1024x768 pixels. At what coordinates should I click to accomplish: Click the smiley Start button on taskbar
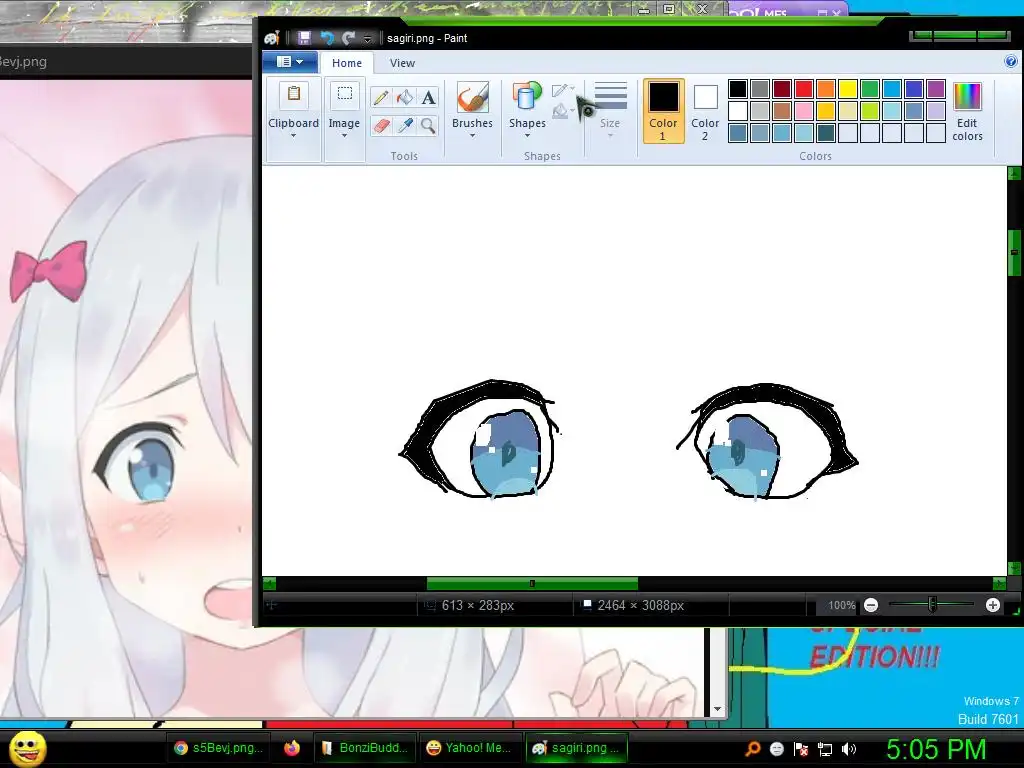pos(28,748)
